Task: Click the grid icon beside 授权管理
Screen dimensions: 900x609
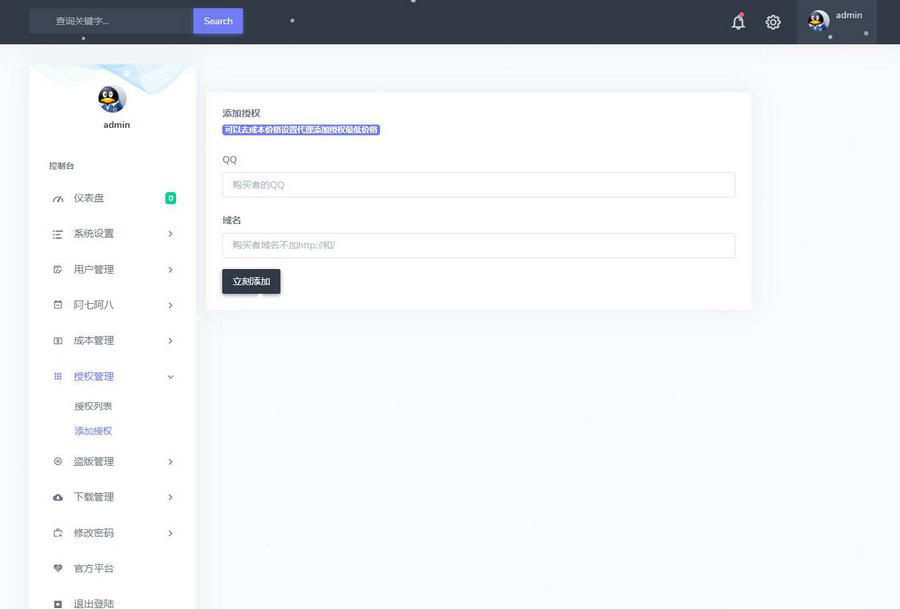Action: pos(58,377)
